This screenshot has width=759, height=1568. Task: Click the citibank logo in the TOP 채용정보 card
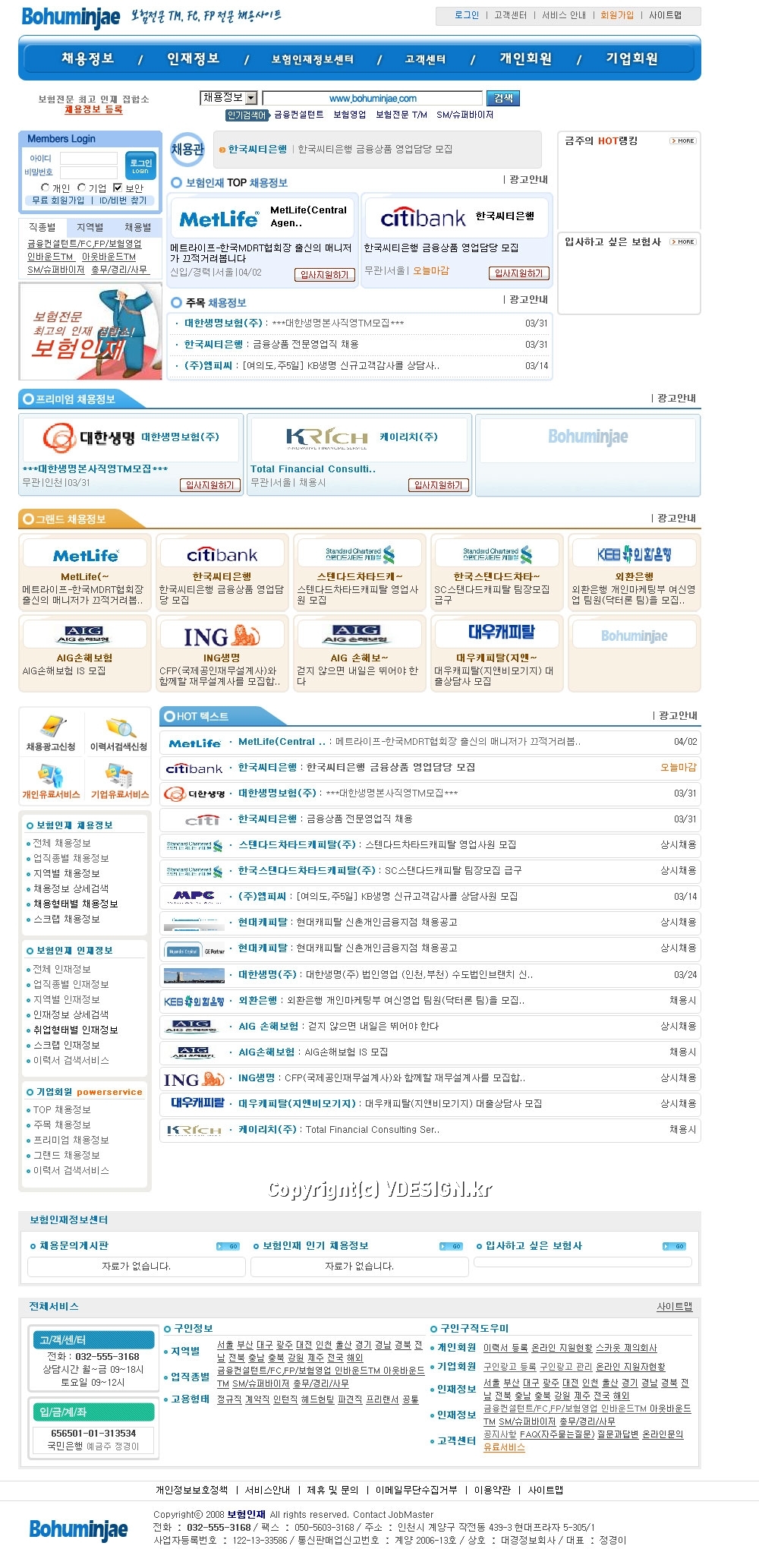[x=423, y=218]
